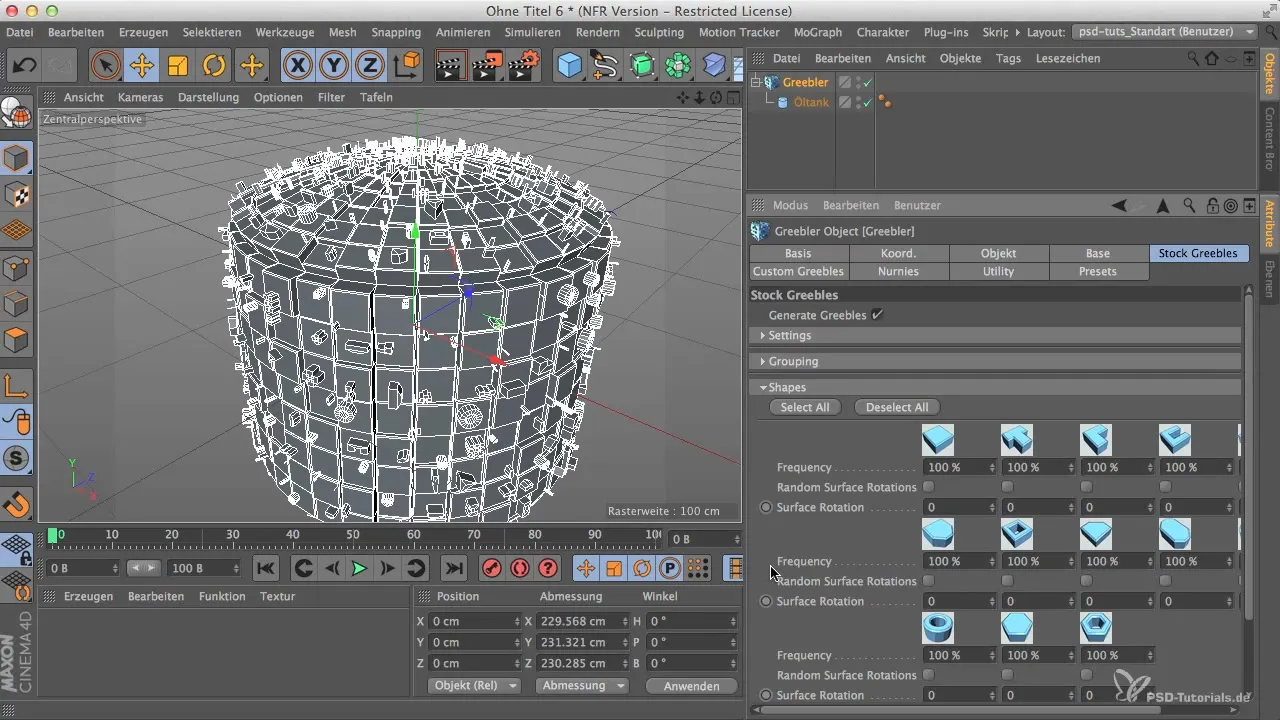The width and height of the screenshot is (1280, 720).
Task: Open the Objekte side tab
Action: point(1270,73)
